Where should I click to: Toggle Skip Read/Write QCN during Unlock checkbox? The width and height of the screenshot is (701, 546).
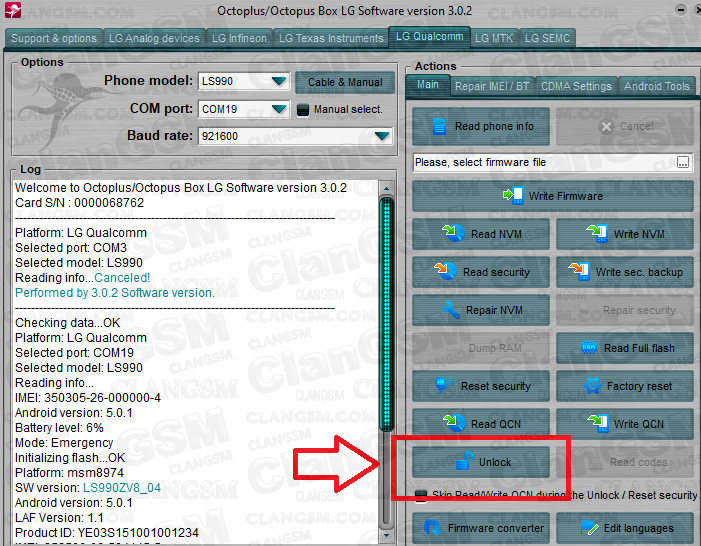(420, 495)
